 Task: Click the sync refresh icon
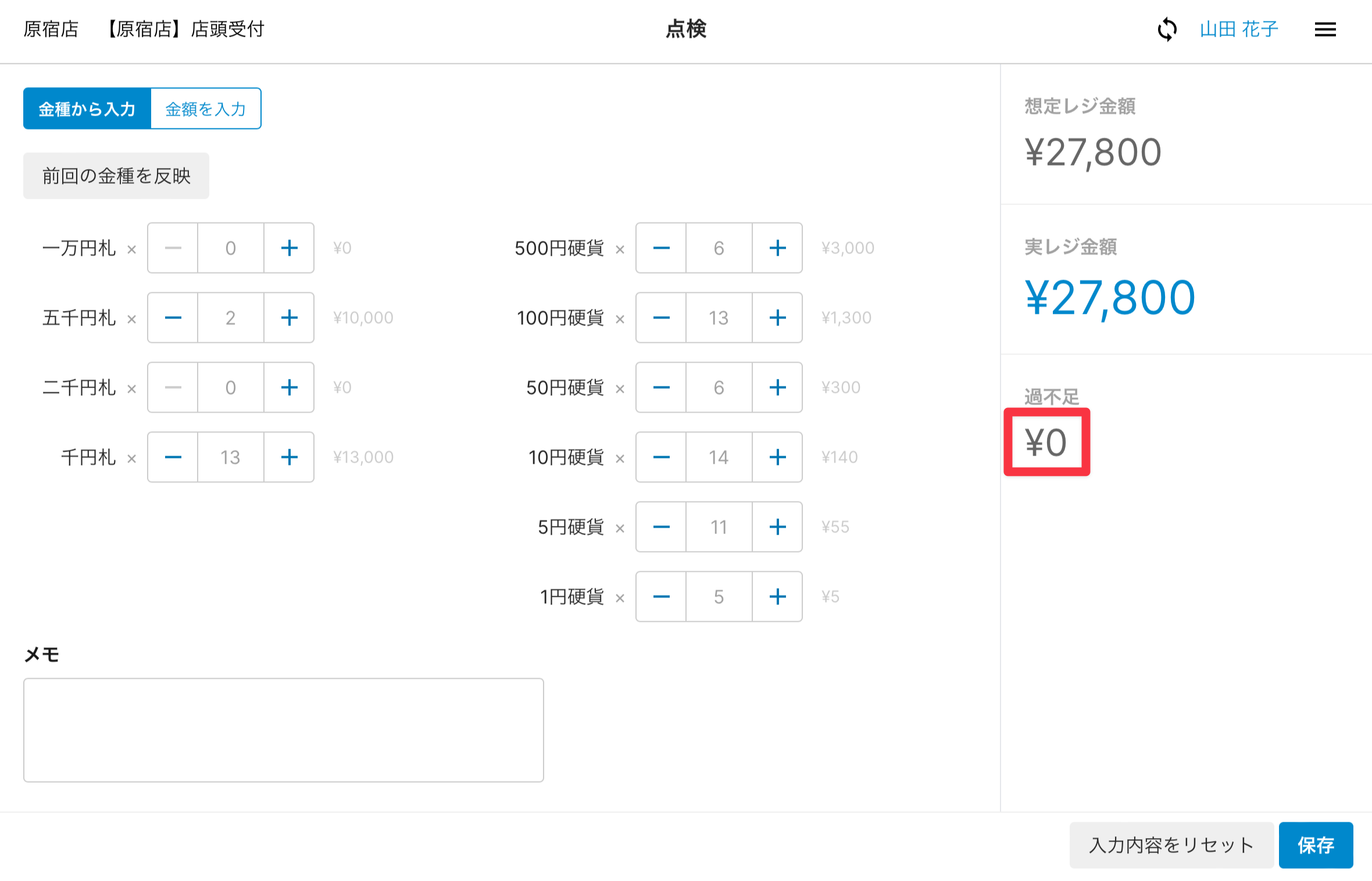(x=1167, y=29)
